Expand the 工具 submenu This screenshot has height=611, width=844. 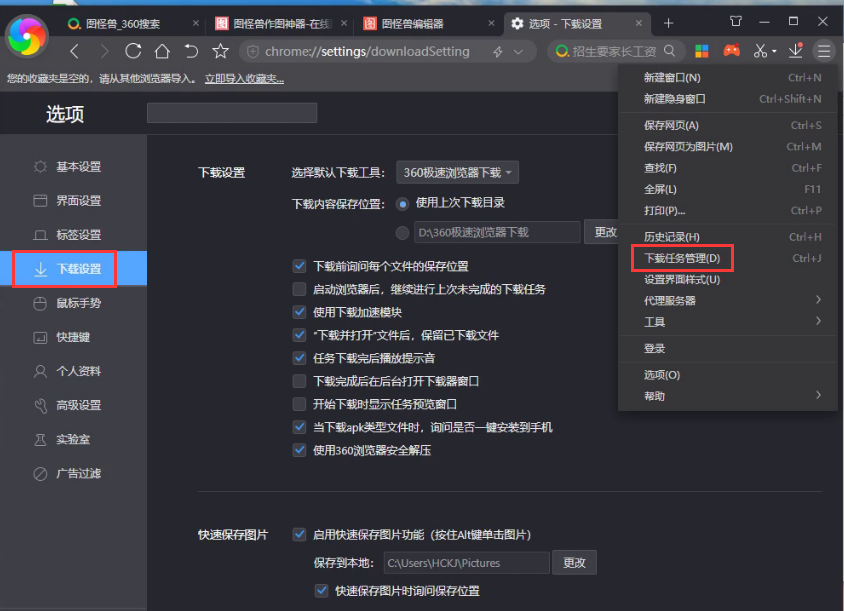728,322
